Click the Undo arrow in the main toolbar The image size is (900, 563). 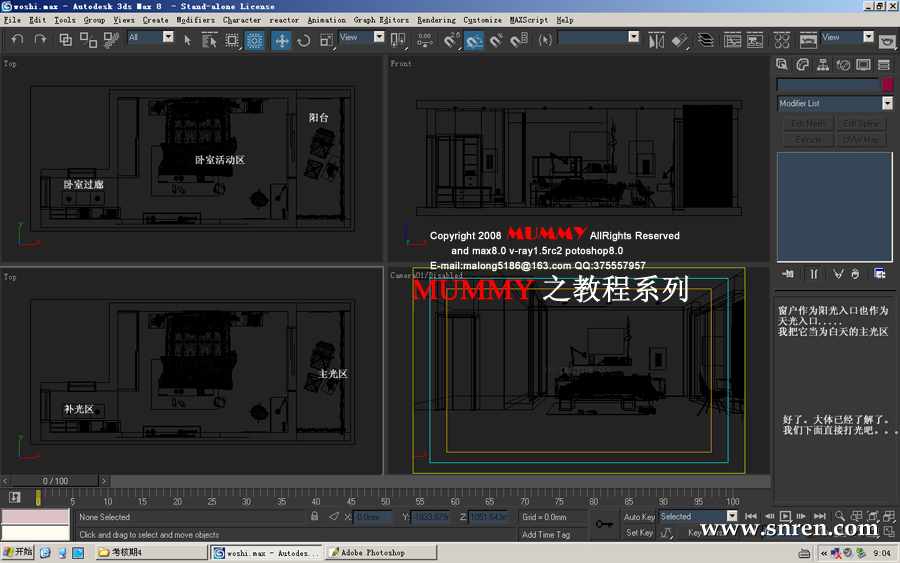[17, 40]
